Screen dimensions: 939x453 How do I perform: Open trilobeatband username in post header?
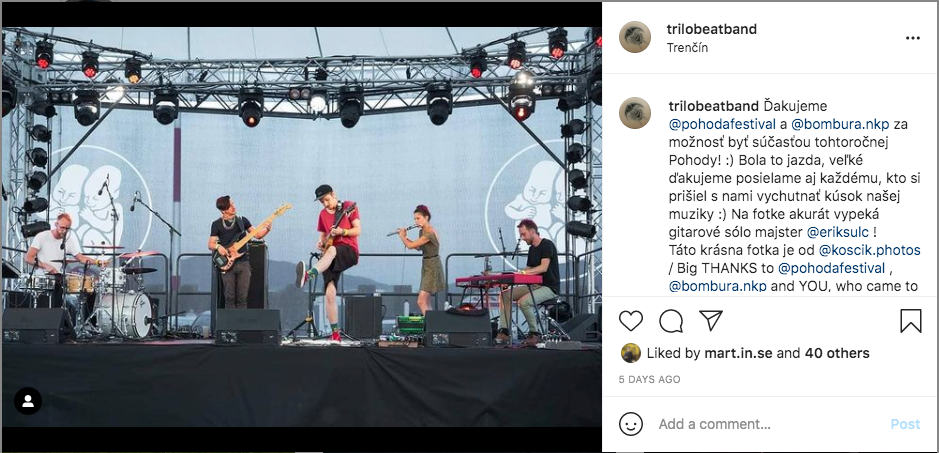[x=711, y=29]
